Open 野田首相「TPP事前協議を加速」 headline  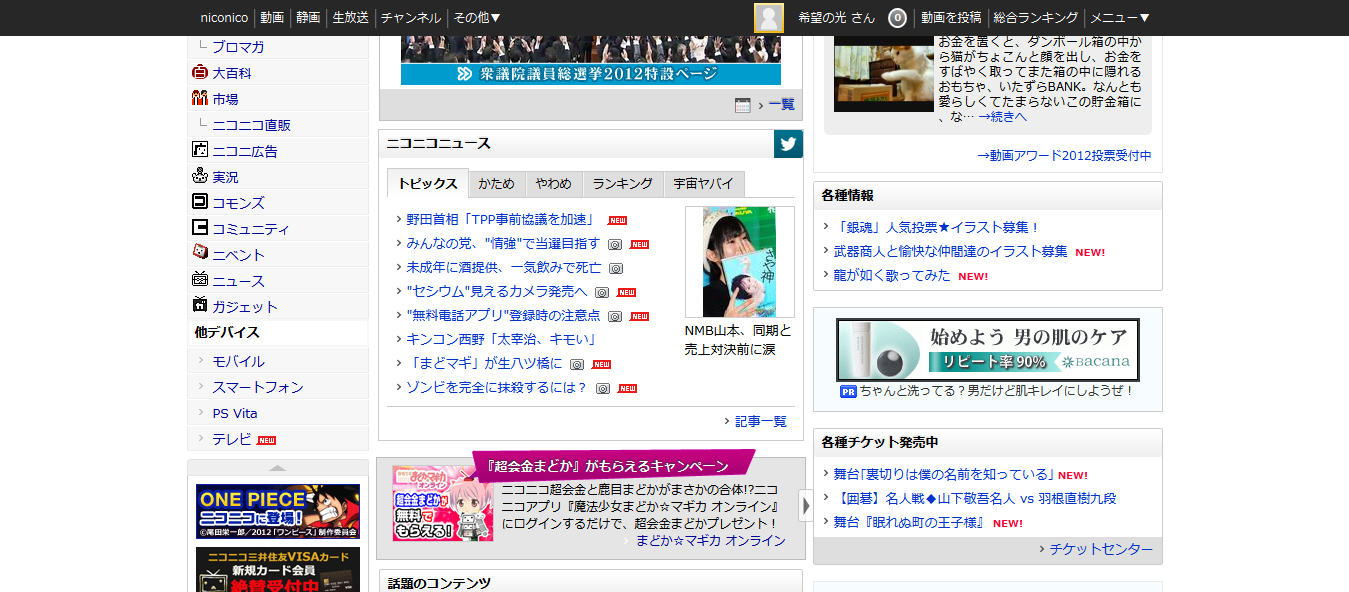(x=501, y=219)
